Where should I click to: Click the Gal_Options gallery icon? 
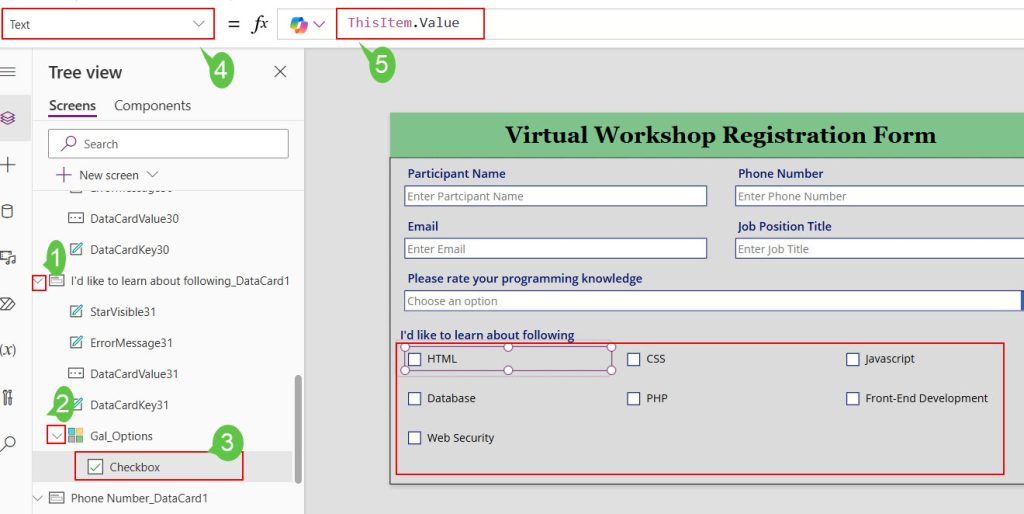[x=75, y=436]
